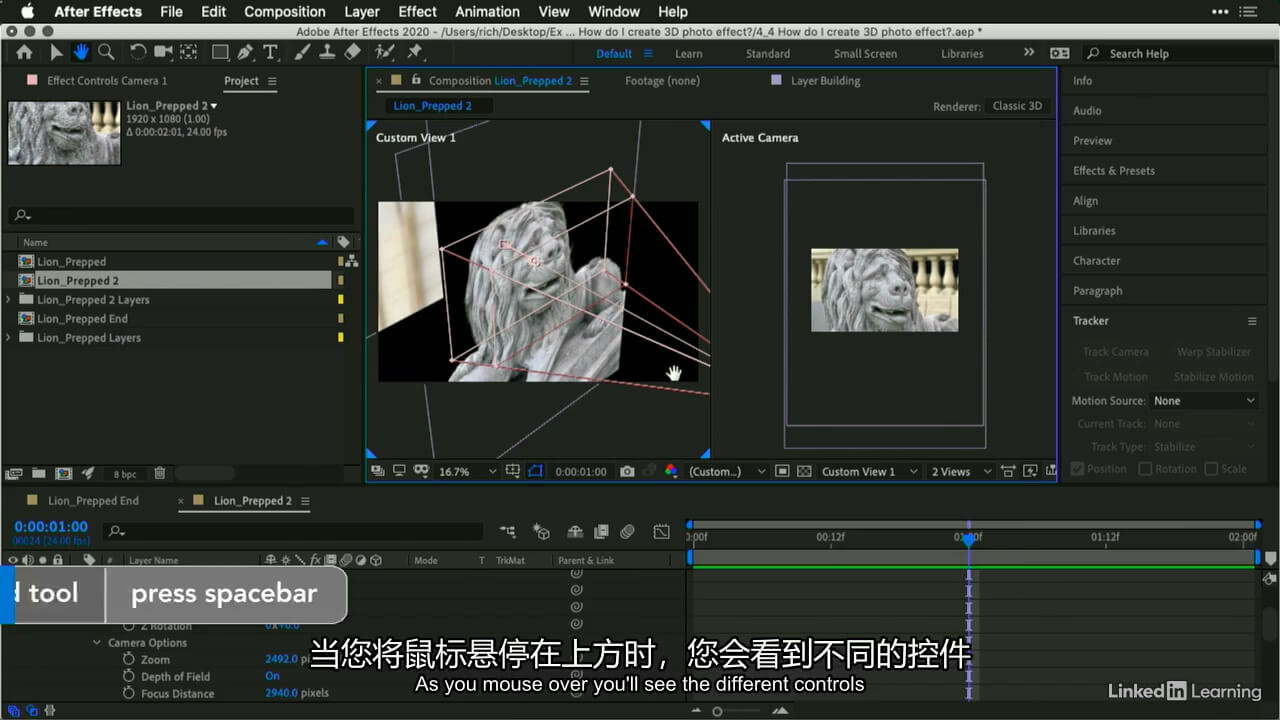This screenshot has width=1280, height=720.
Task: Open the Graph Editor button in timeline
Action: 661,532
